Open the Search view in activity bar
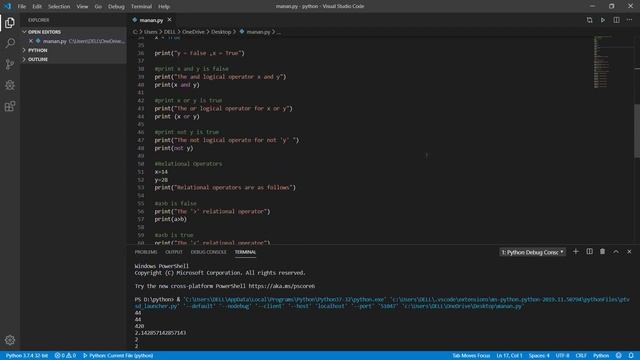 pos(10,43)
